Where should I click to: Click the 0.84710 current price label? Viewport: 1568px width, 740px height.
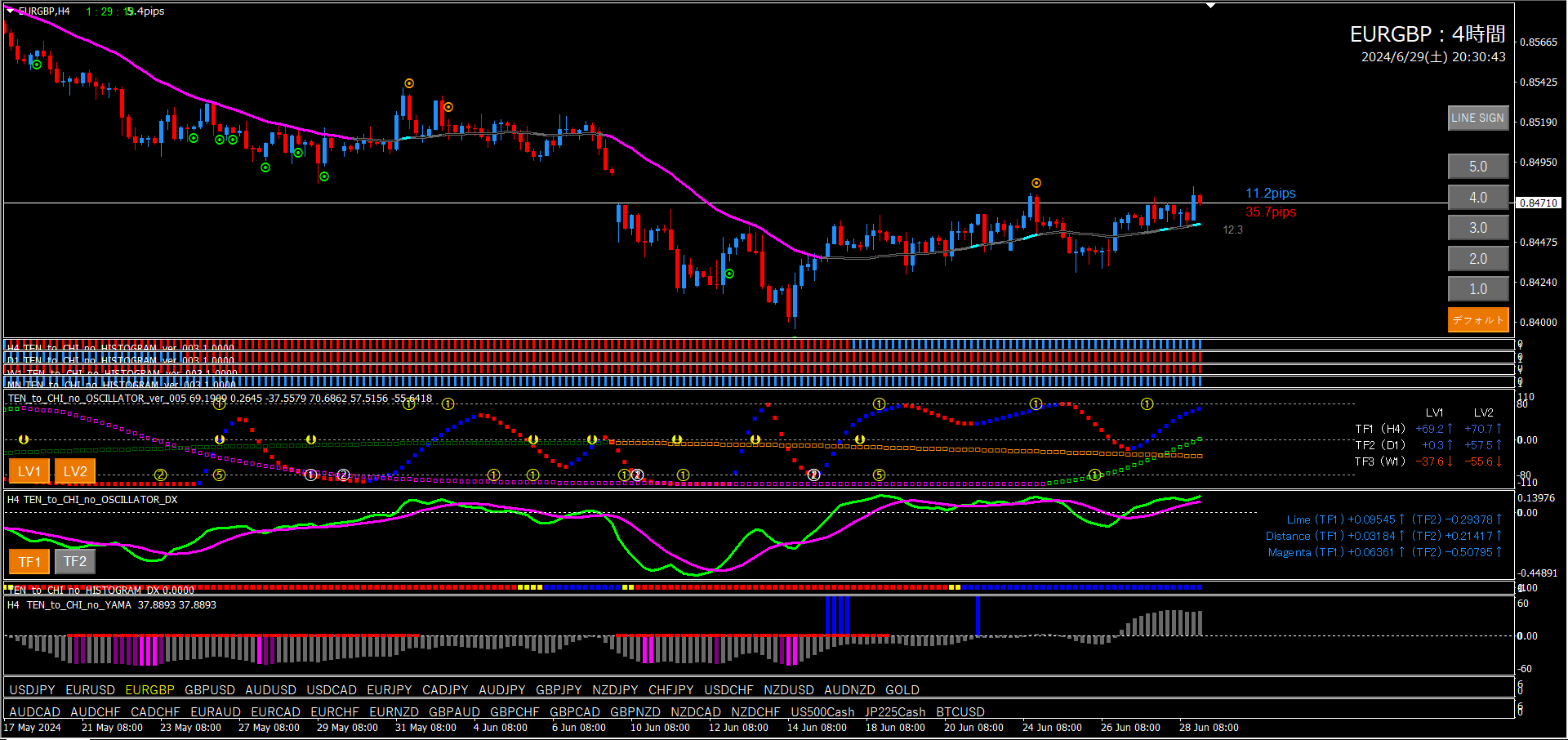coord(1539,203)
